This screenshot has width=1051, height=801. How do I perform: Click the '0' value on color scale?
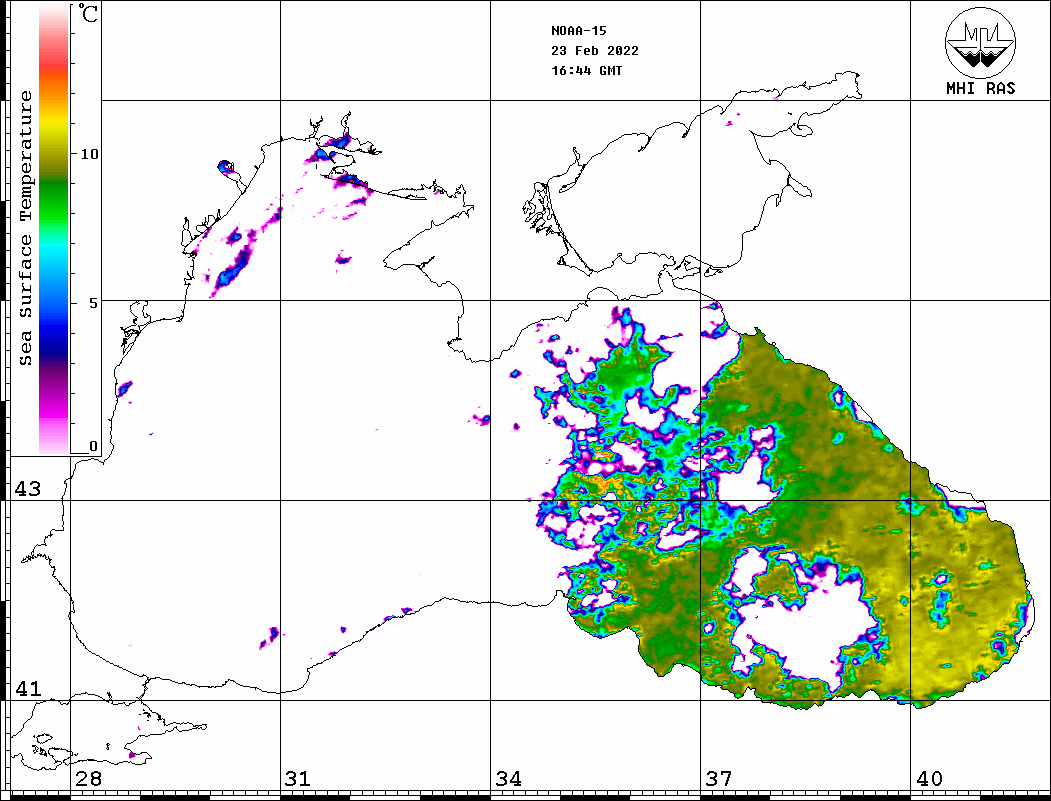pos(93,446)
